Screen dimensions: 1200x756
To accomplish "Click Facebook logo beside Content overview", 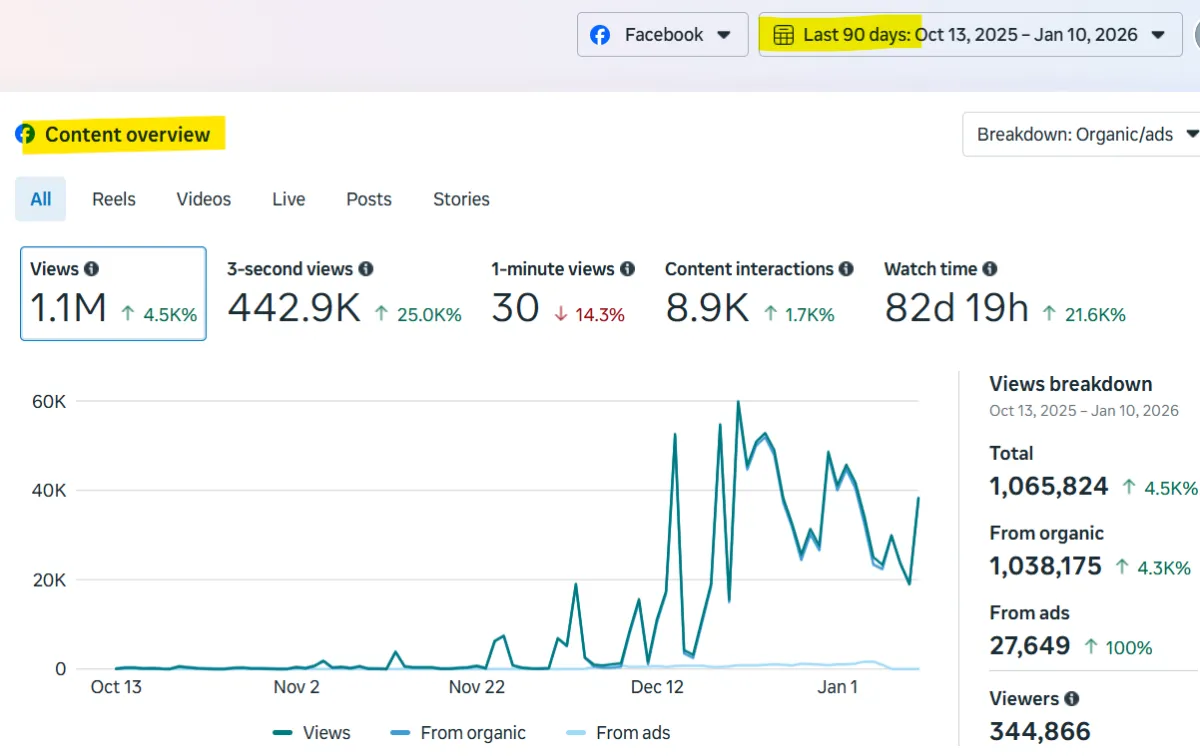I will click(25, 134).
